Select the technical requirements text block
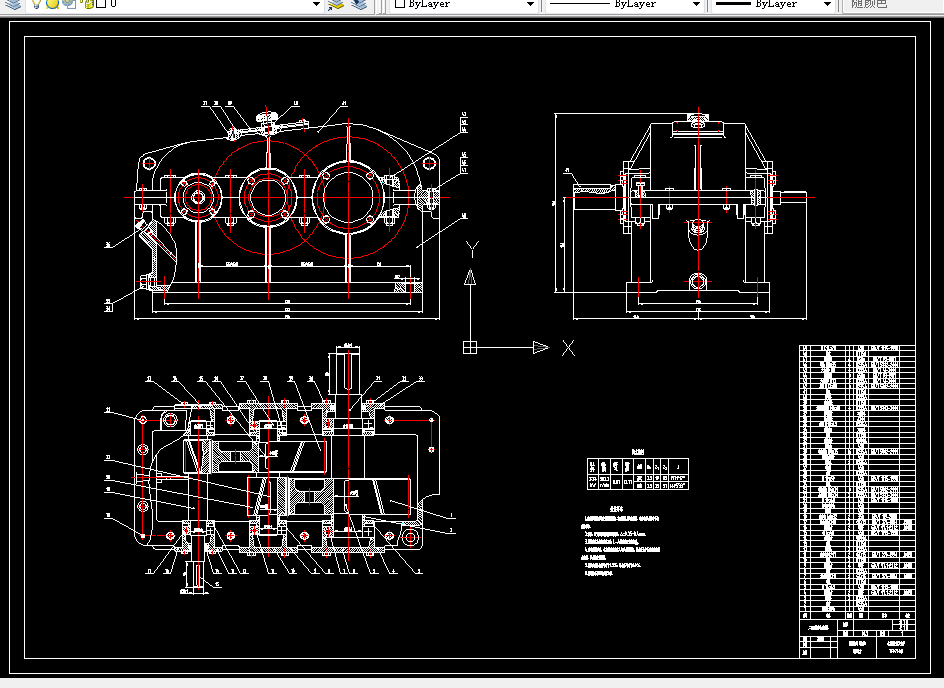The image size is (944, 688). tap(622, 542)
